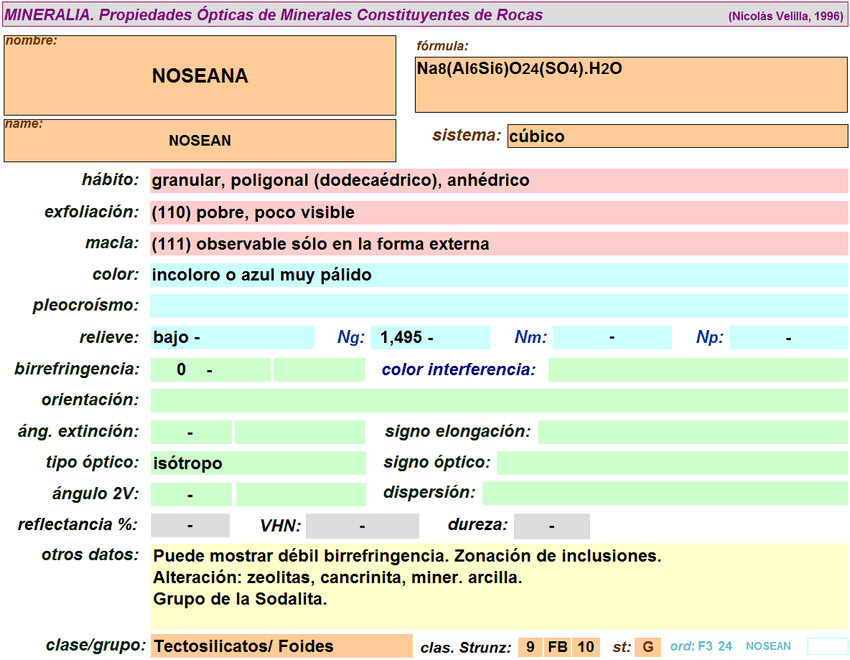Click the nombre field showing NOSEANA
The image size is (850, 660).
click(200, 76)
